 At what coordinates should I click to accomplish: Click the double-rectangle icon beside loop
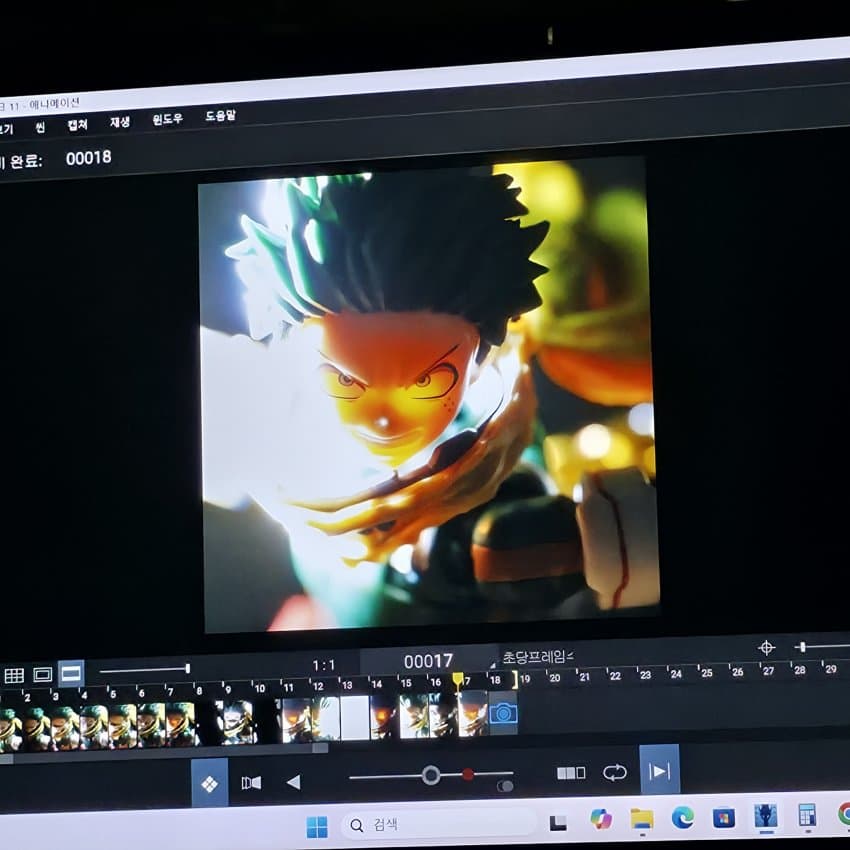(570, 773)
